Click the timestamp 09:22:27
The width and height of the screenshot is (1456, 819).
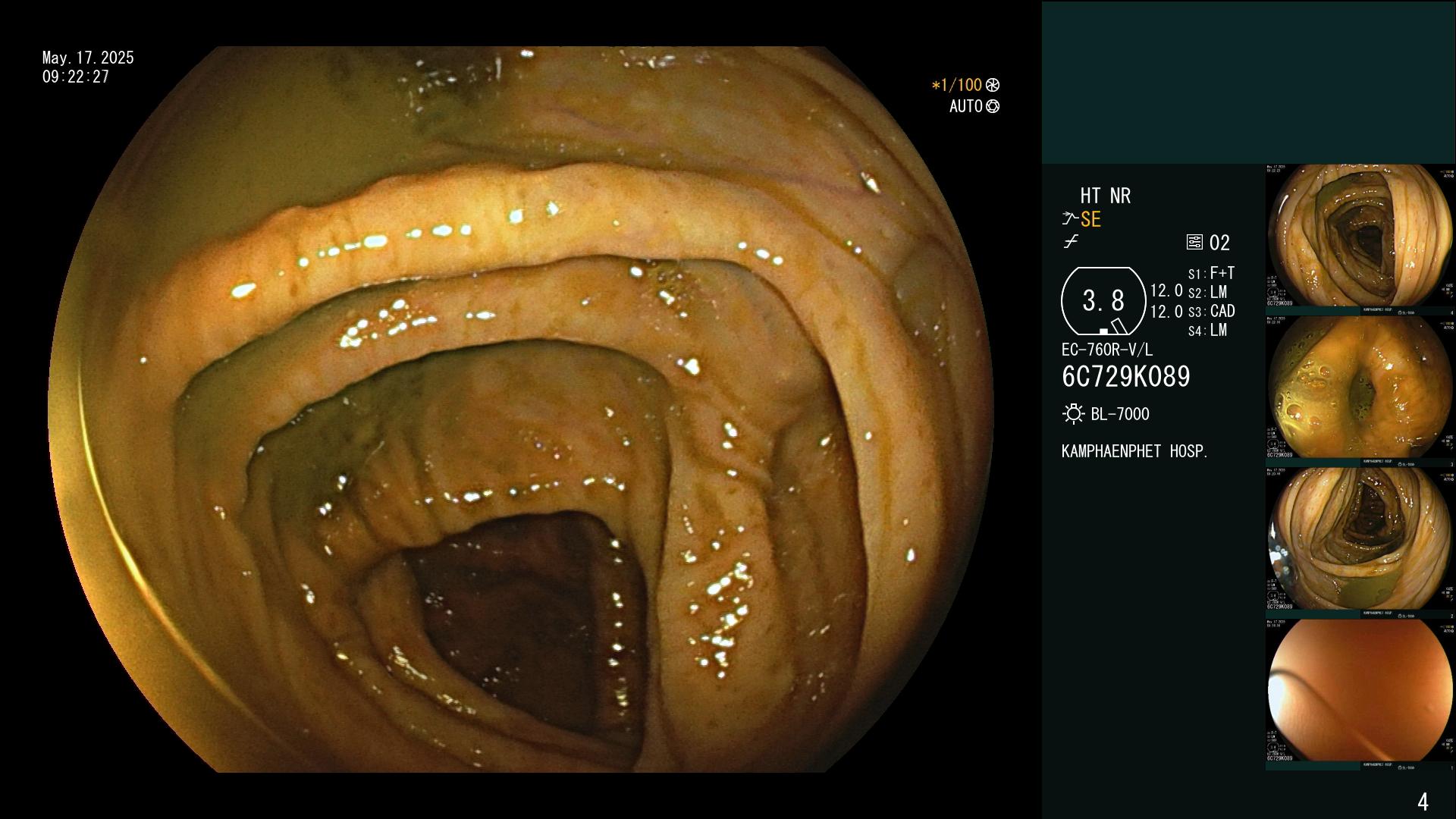pos(76,77)
